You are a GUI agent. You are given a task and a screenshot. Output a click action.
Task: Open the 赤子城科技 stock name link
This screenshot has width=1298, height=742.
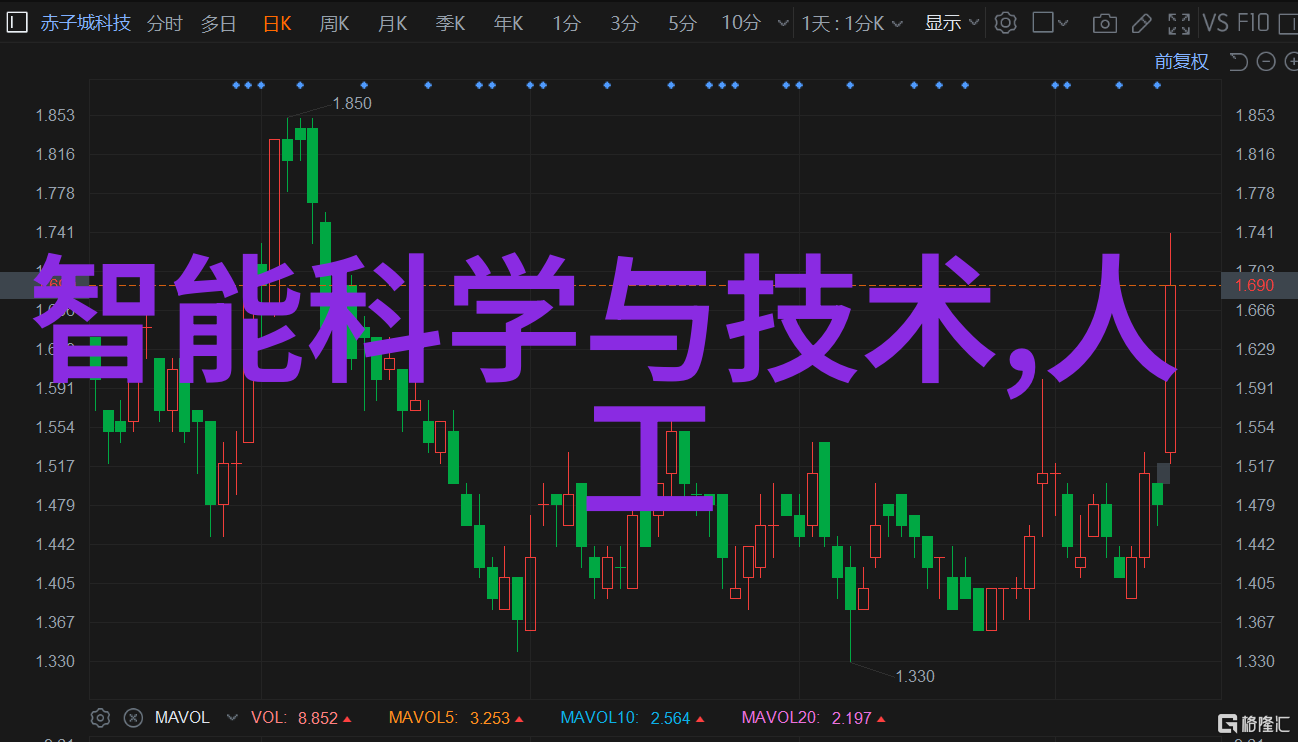85,22
